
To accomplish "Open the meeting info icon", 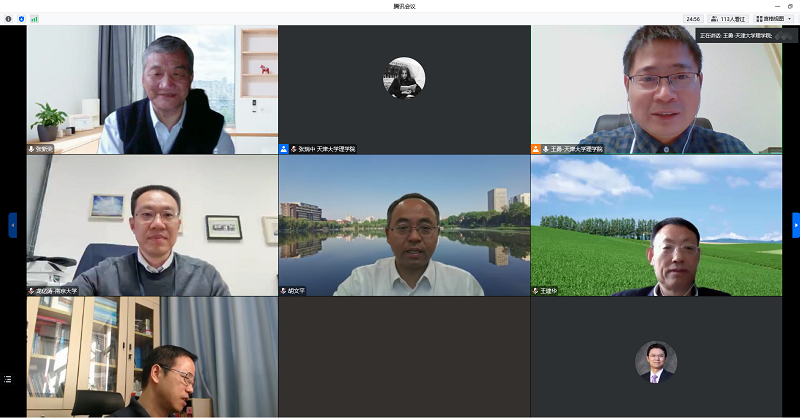I will [9, 18].
